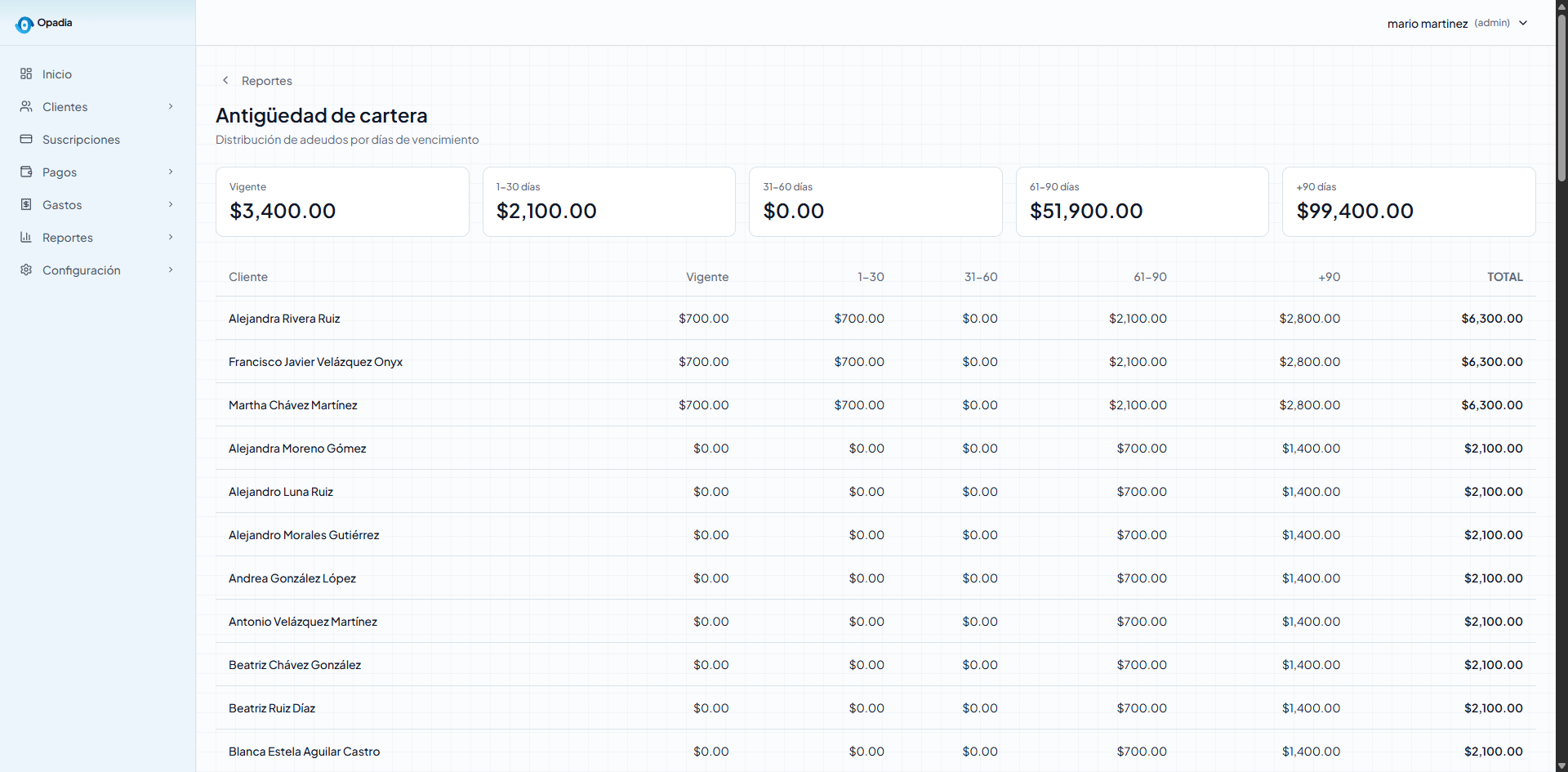This screenshot has width=1568, height=772.
Task: Expand the Configuración submenu chevron
Action: (171, 270)
